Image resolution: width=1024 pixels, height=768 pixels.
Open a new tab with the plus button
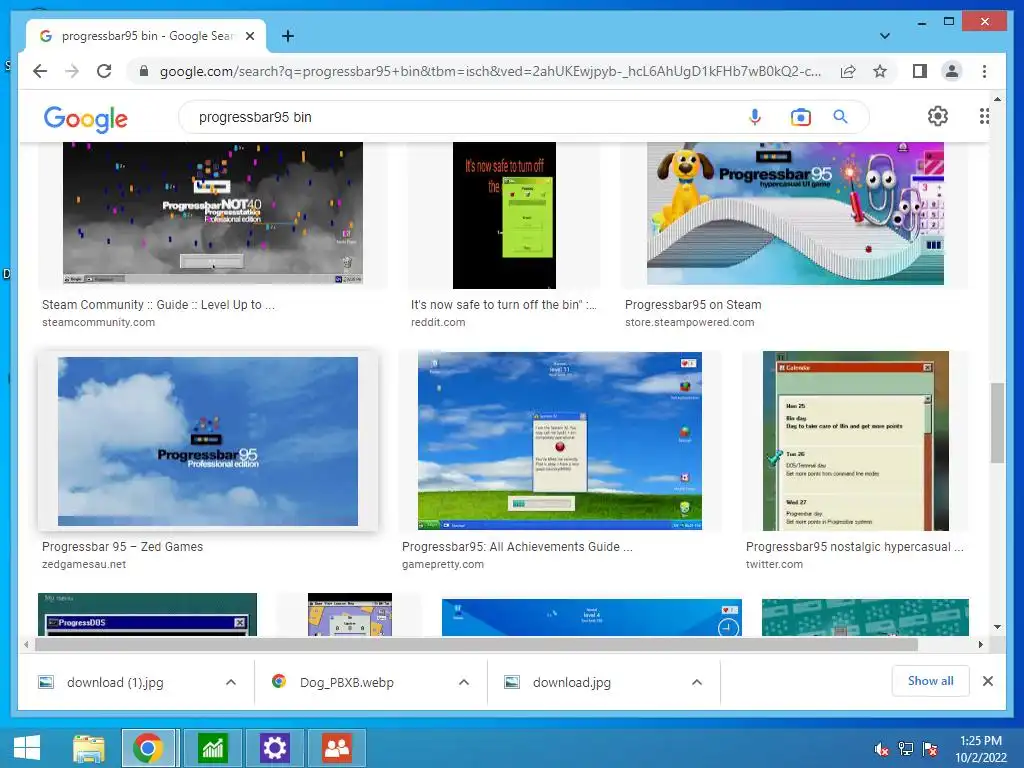click(288, 36)
